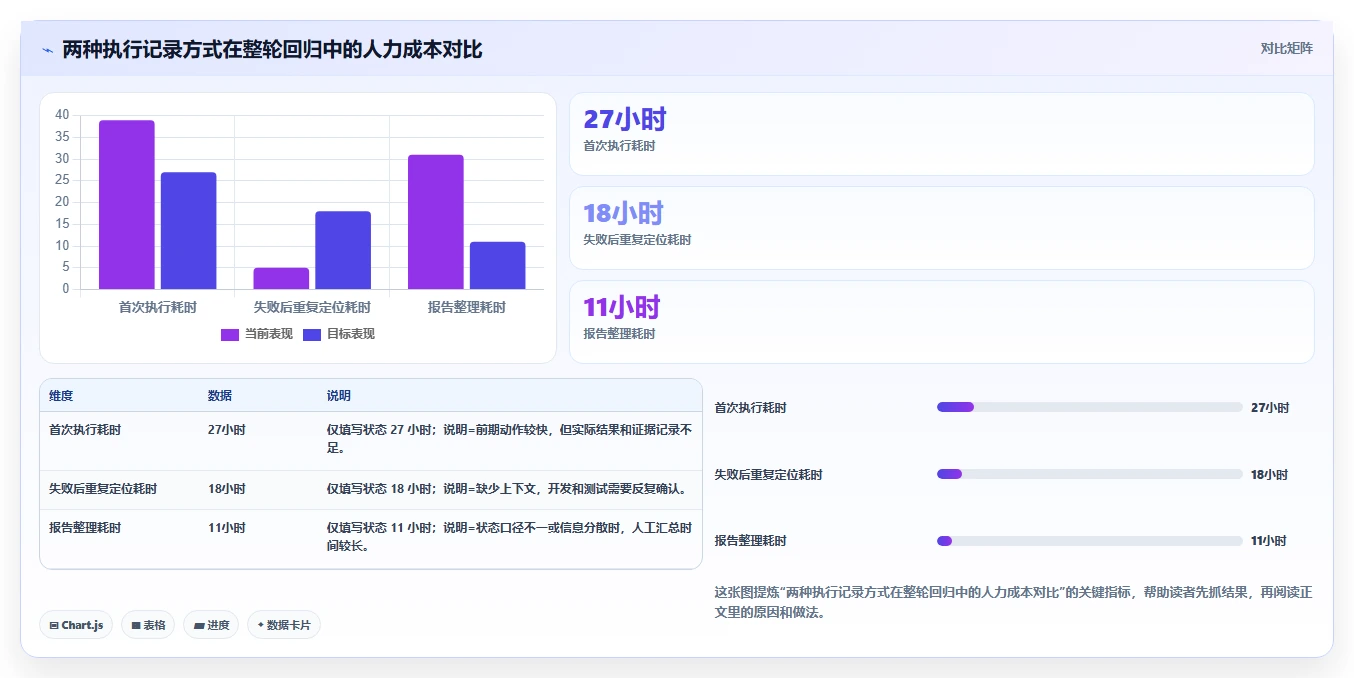
Task: Click the purple bar for 报告整理耗时
Action: [436, 222]
